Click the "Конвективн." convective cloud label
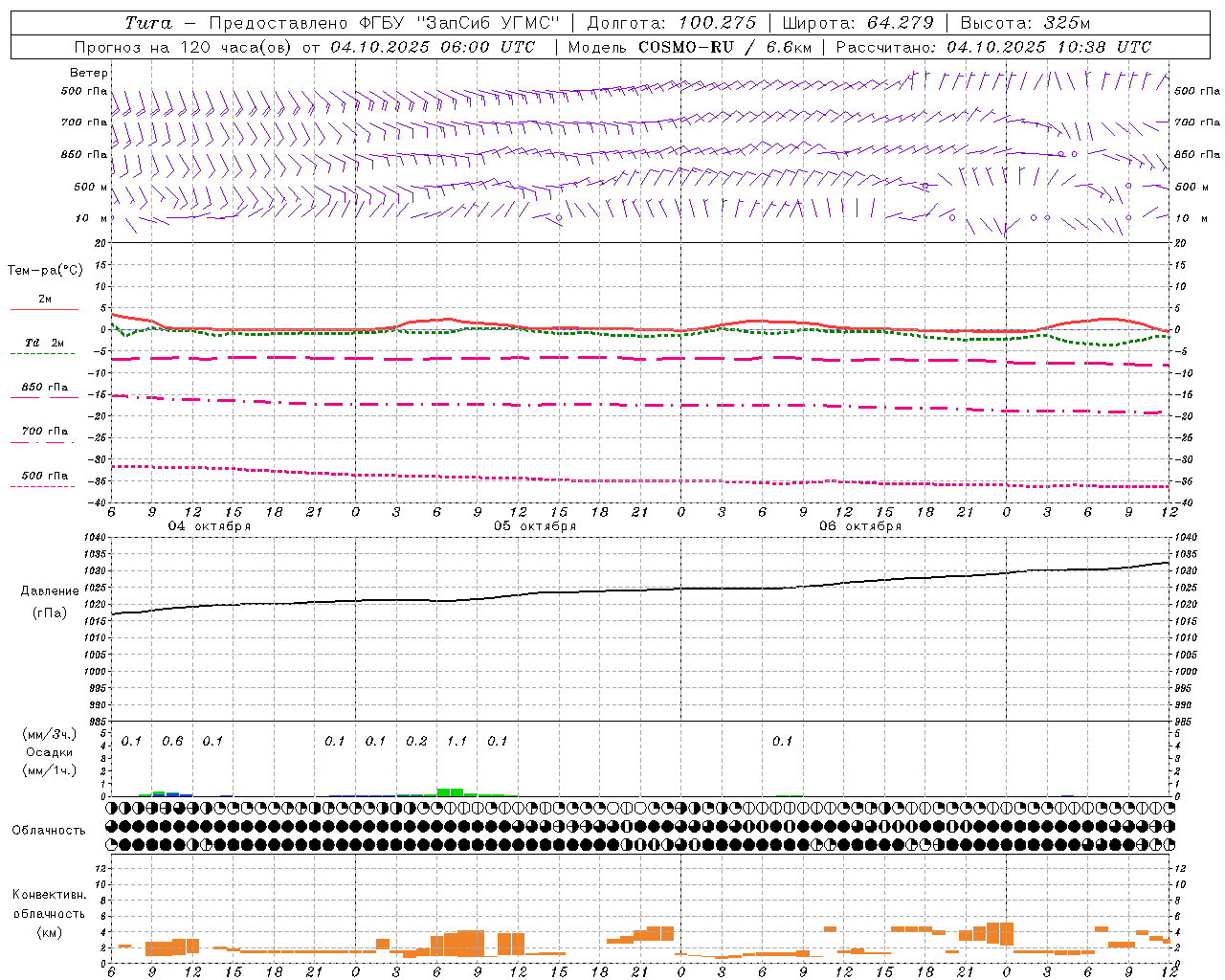 [x=50, y=895]
